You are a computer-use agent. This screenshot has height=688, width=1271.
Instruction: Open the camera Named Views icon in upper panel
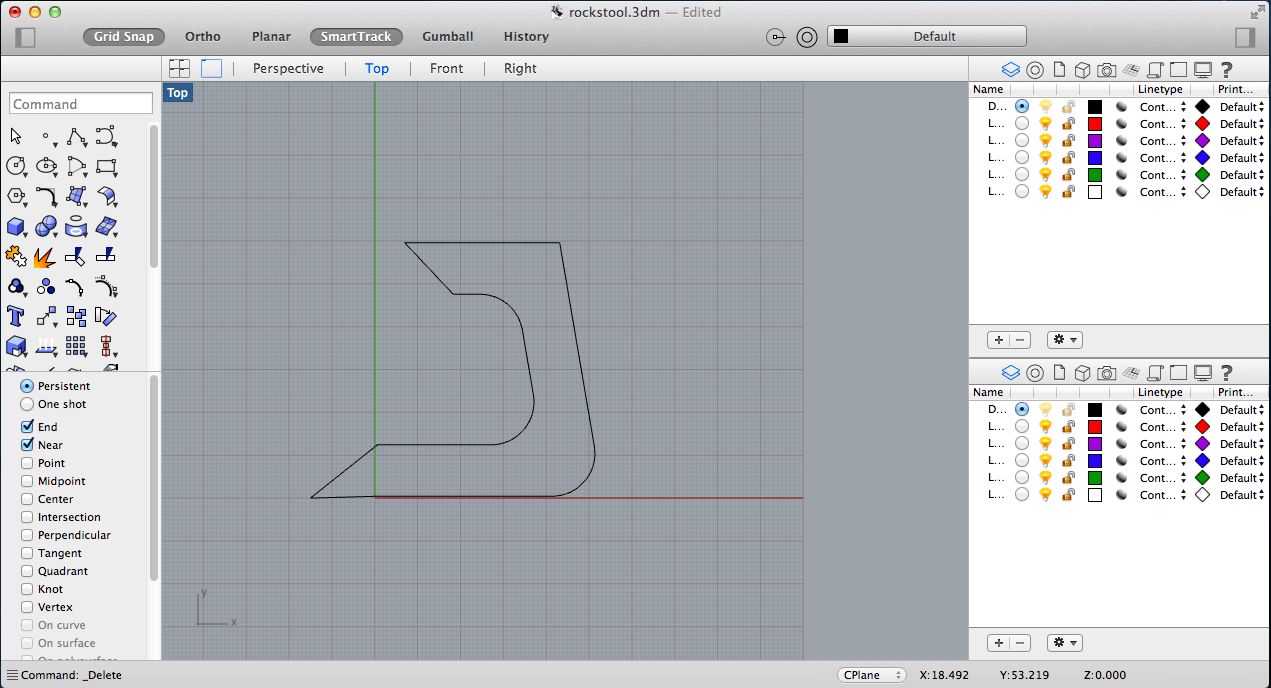pos(1106,69)
